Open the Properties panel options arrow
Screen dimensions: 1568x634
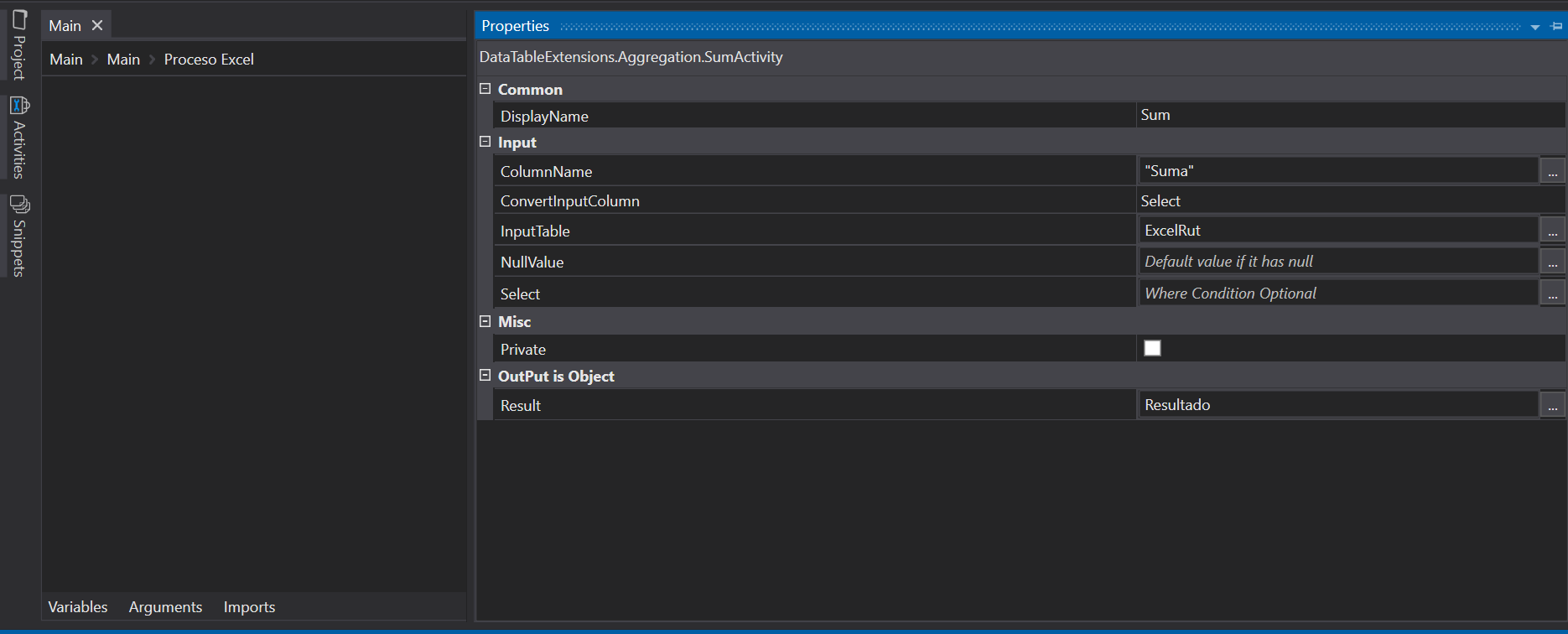[1534, 27]
